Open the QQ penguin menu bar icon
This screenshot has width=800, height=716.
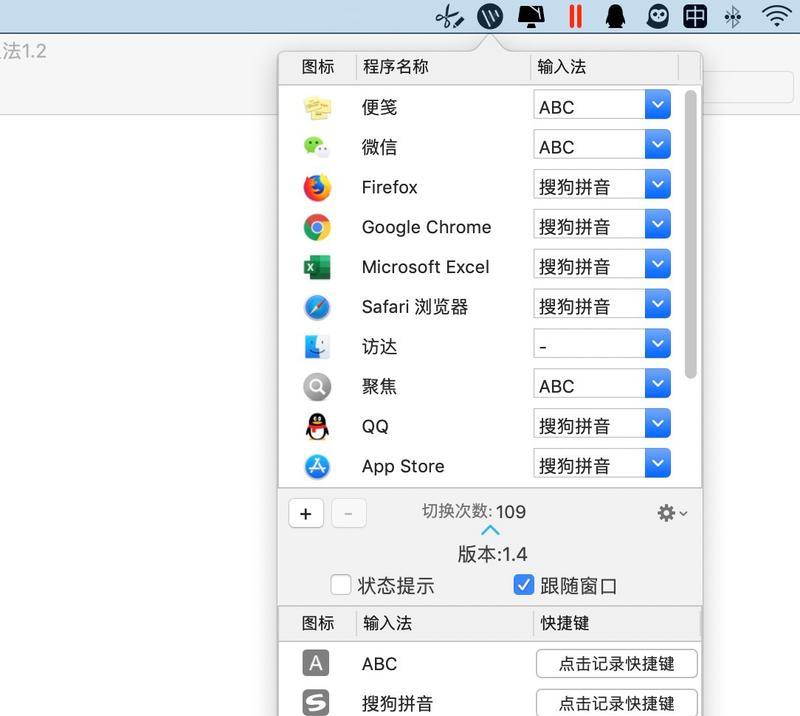(x=615, y=16)
